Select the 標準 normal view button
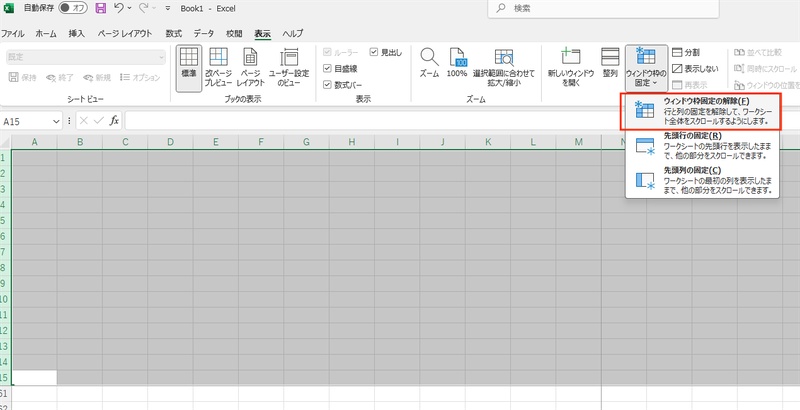 pos(189,68)
